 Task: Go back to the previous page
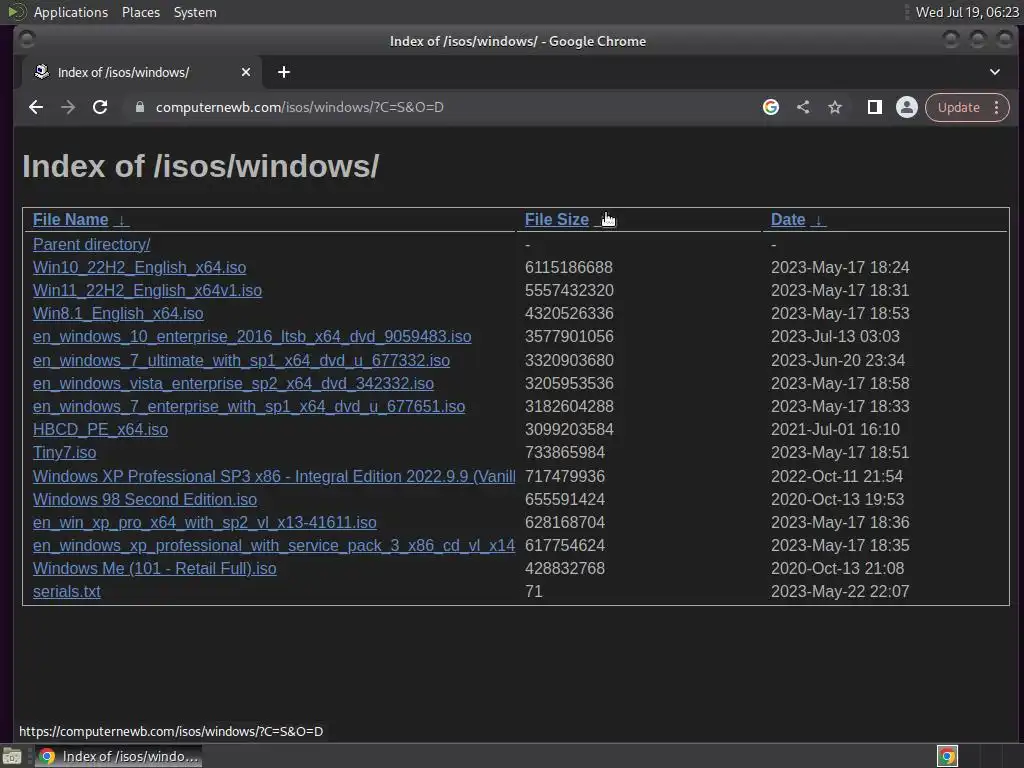[x=36, y=107]
